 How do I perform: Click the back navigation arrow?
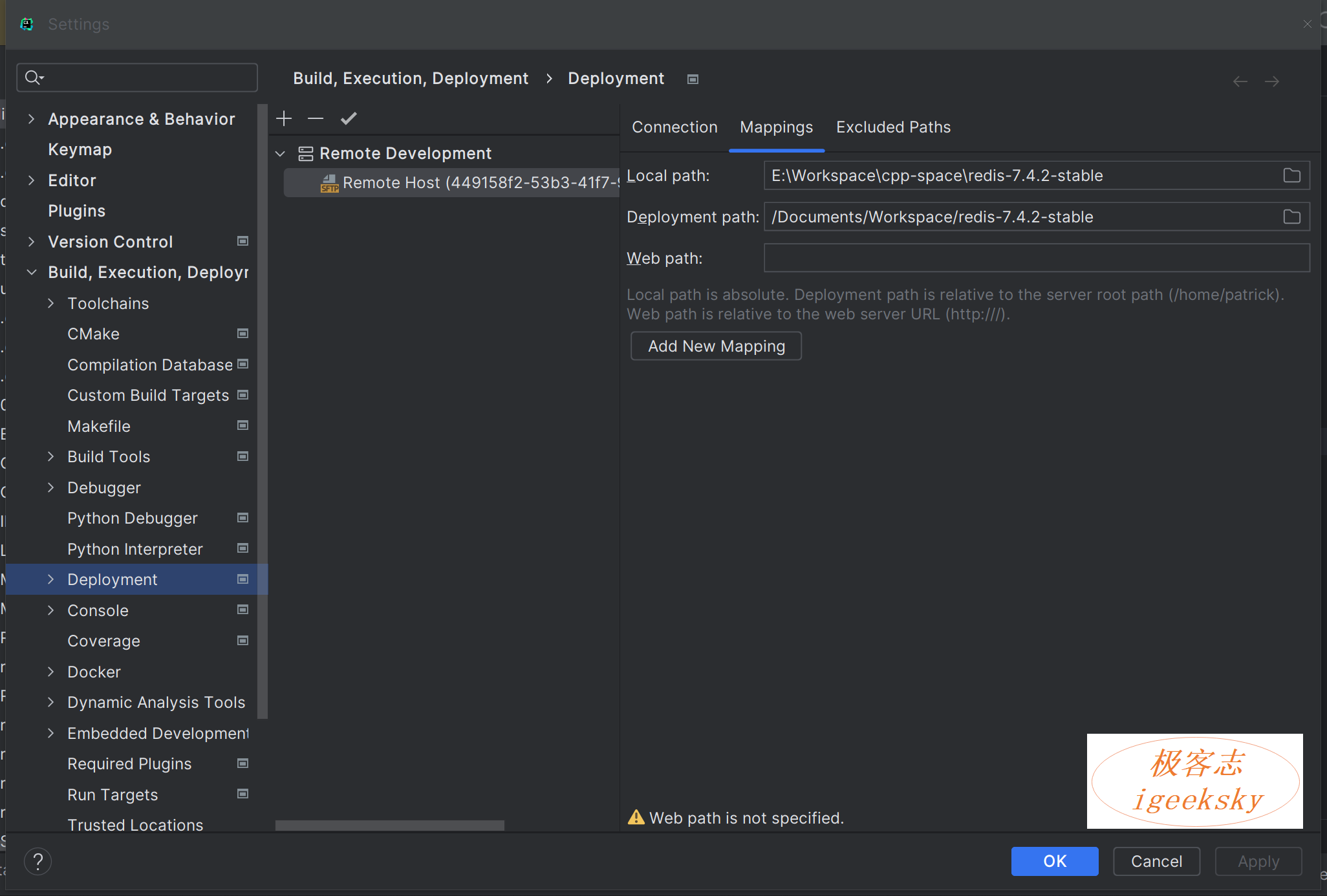tap(1240, 81)
